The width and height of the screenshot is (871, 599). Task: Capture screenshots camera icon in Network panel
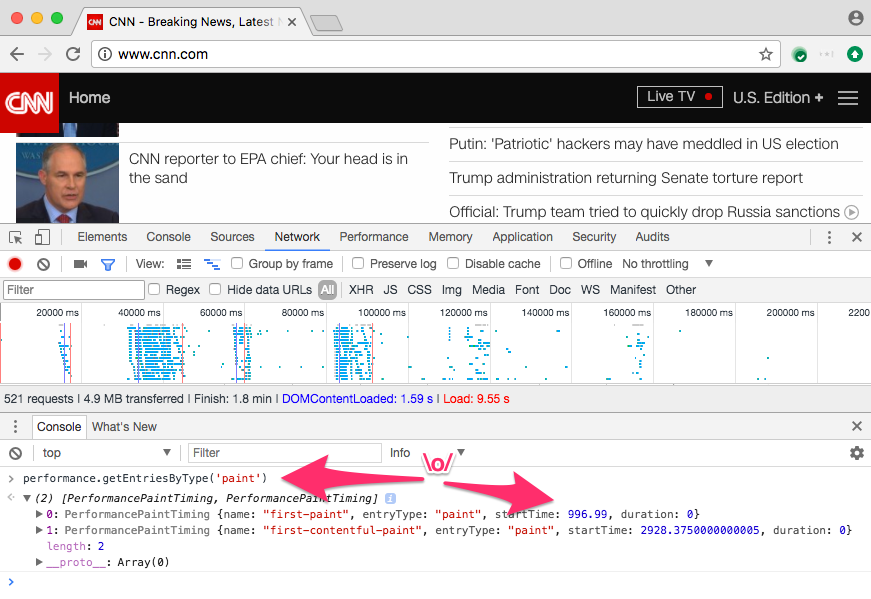(x=81, y=264)
